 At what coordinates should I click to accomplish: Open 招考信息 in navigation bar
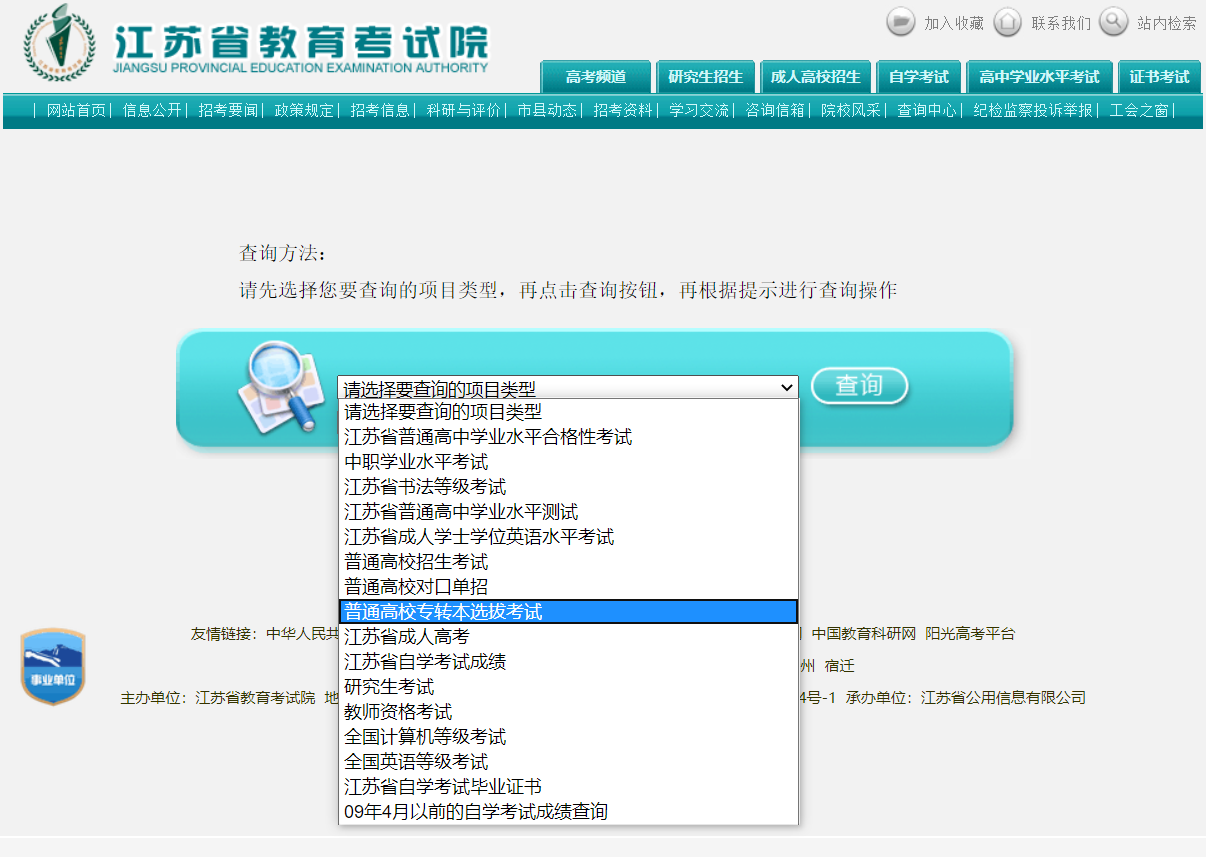point(380,111)
